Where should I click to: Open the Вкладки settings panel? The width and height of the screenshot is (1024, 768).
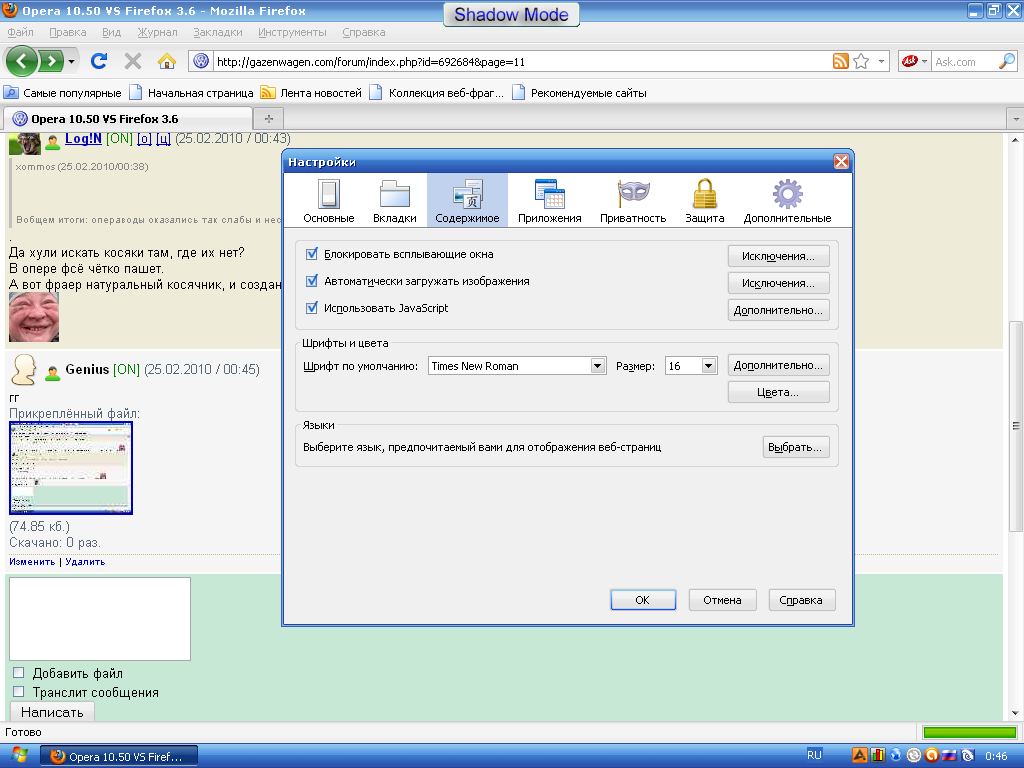tap(394, 200)
